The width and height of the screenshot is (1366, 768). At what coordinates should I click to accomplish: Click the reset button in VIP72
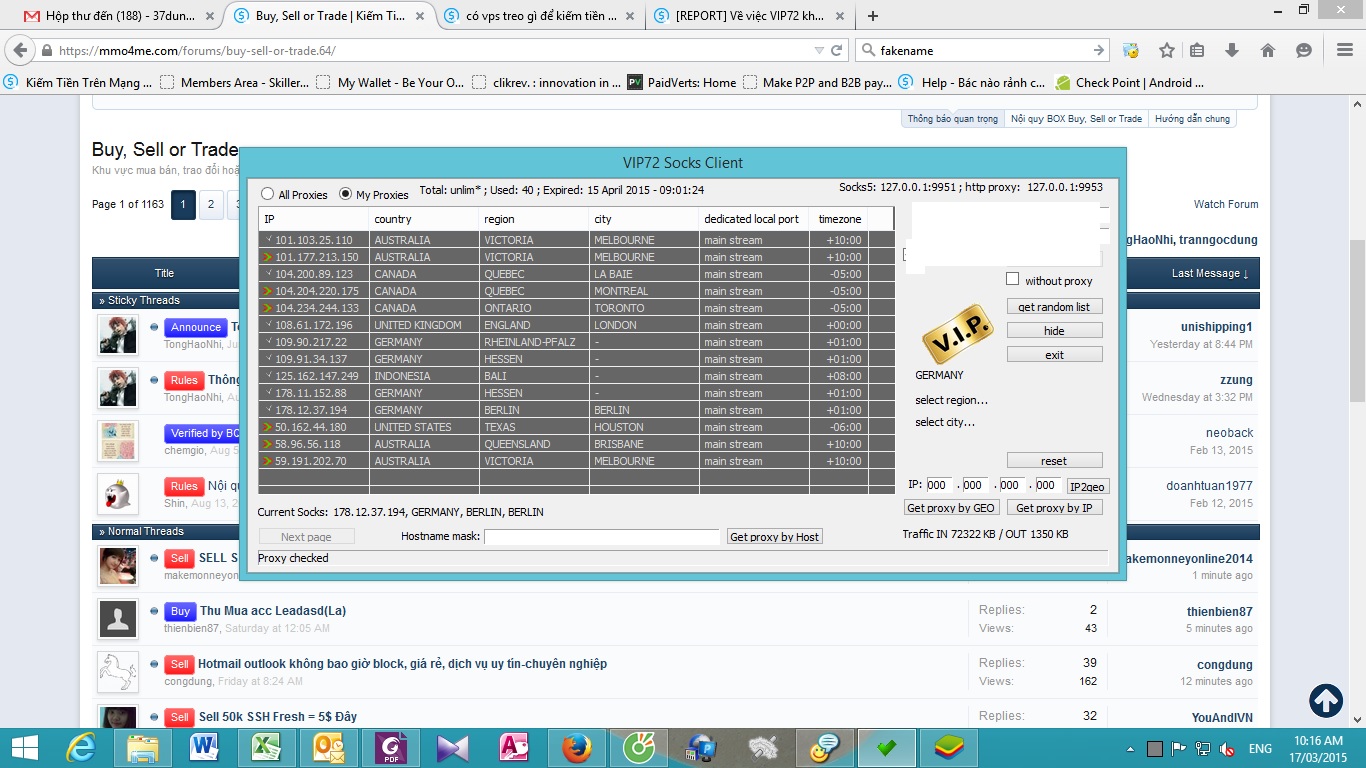pos(1054,461)
